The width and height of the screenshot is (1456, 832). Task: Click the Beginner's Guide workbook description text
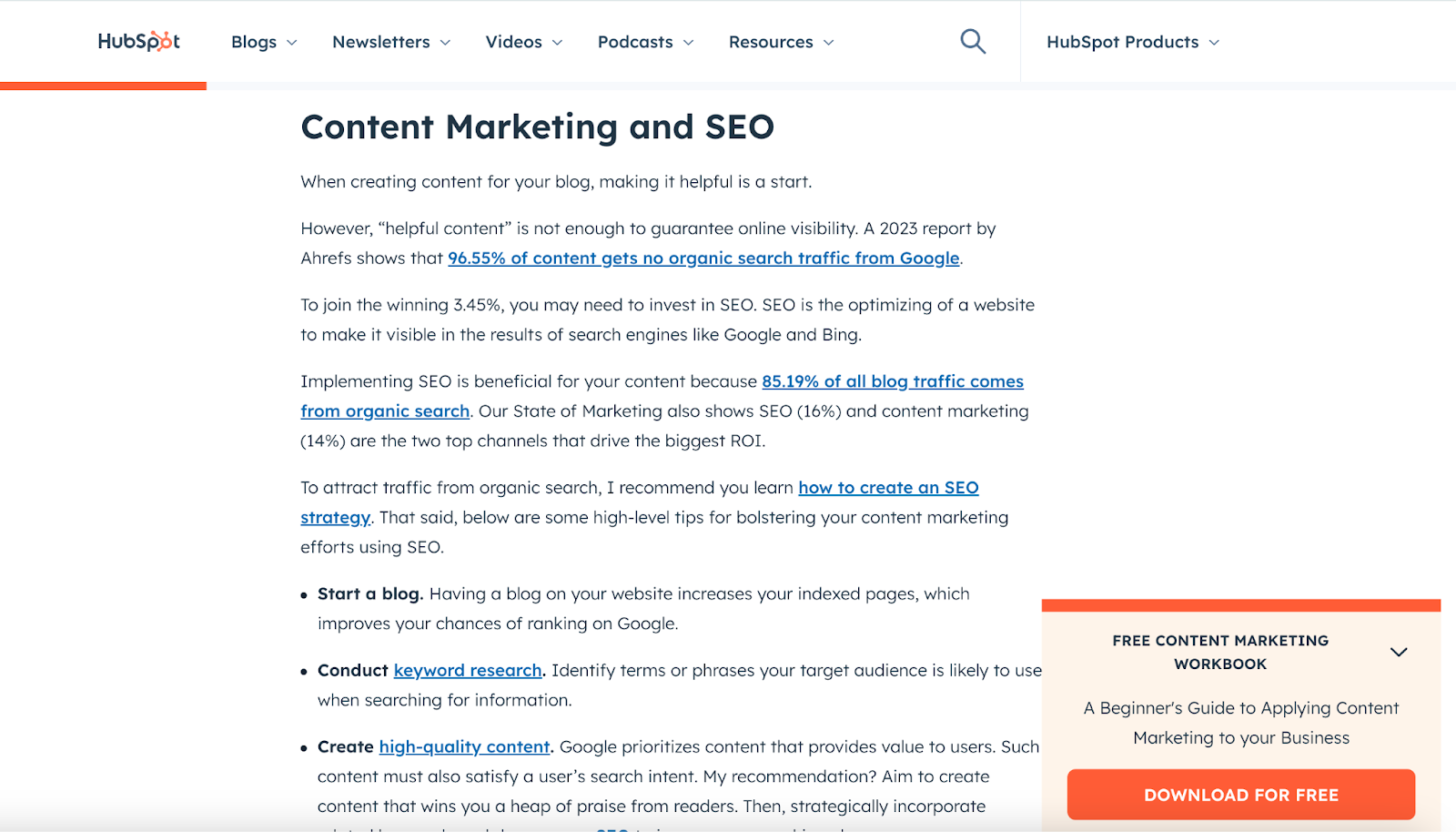(x=1240, y=723)
